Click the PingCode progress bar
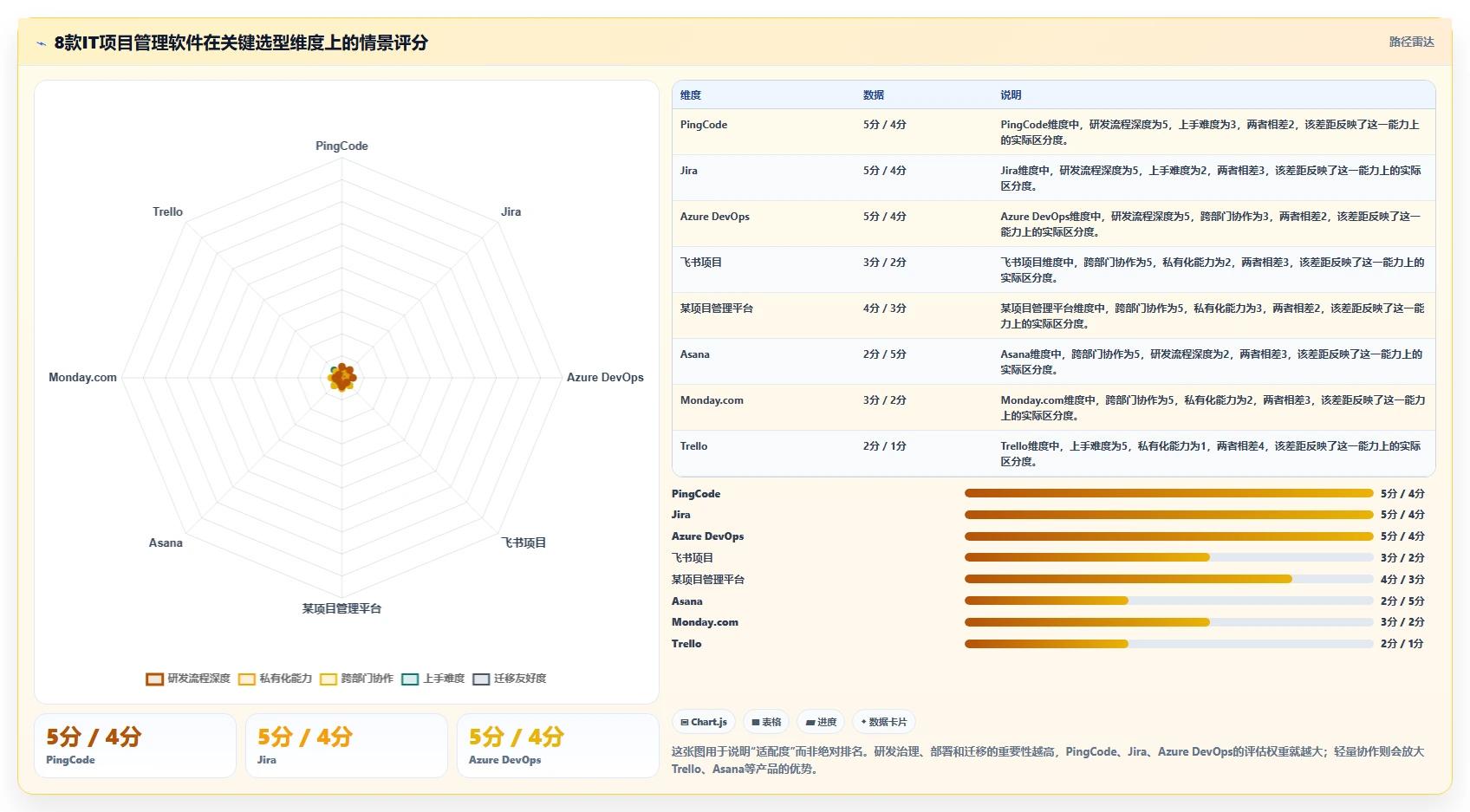Image resolution: width=1470 pixels, height=812 pixels. [x=1169, y=493]
